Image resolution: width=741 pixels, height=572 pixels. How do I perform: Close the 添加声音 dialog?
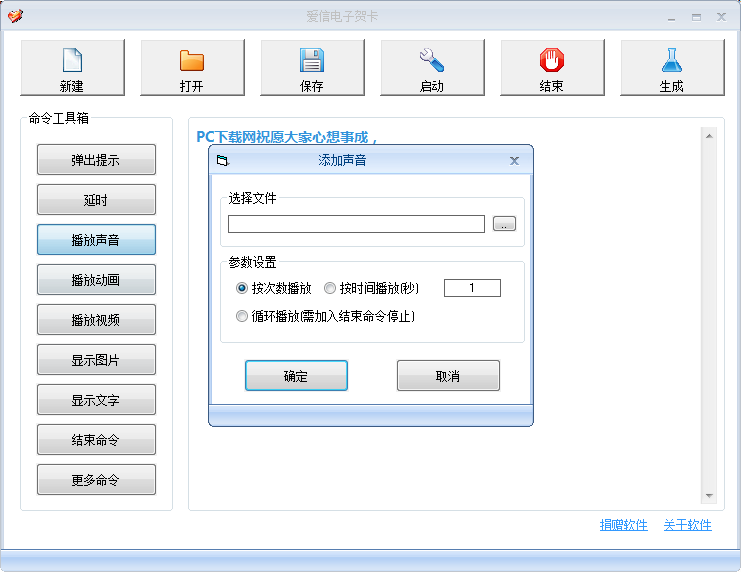(x=515, y=161)
